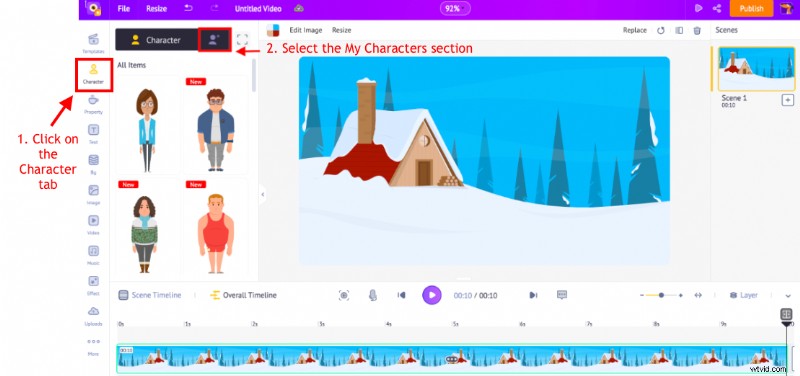Click the Animaker logo home icon
The image size is (800, 376).
[93, 9]
